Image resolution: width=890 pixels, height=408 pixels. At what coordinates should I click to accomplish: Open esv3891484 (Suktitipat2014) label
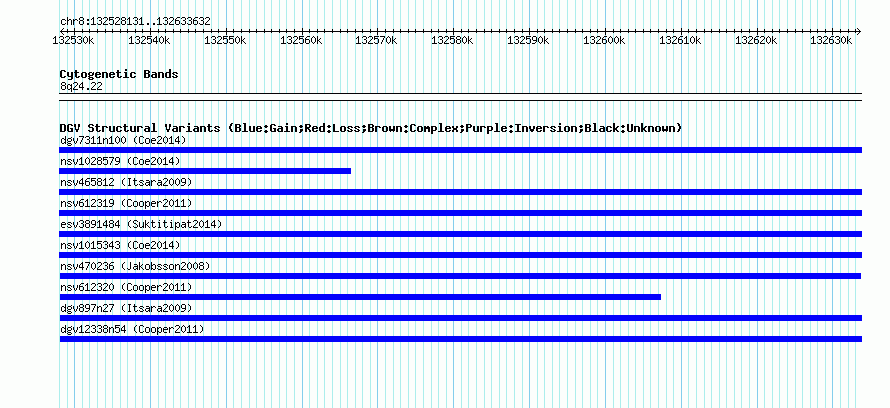(x=141, y=224)
